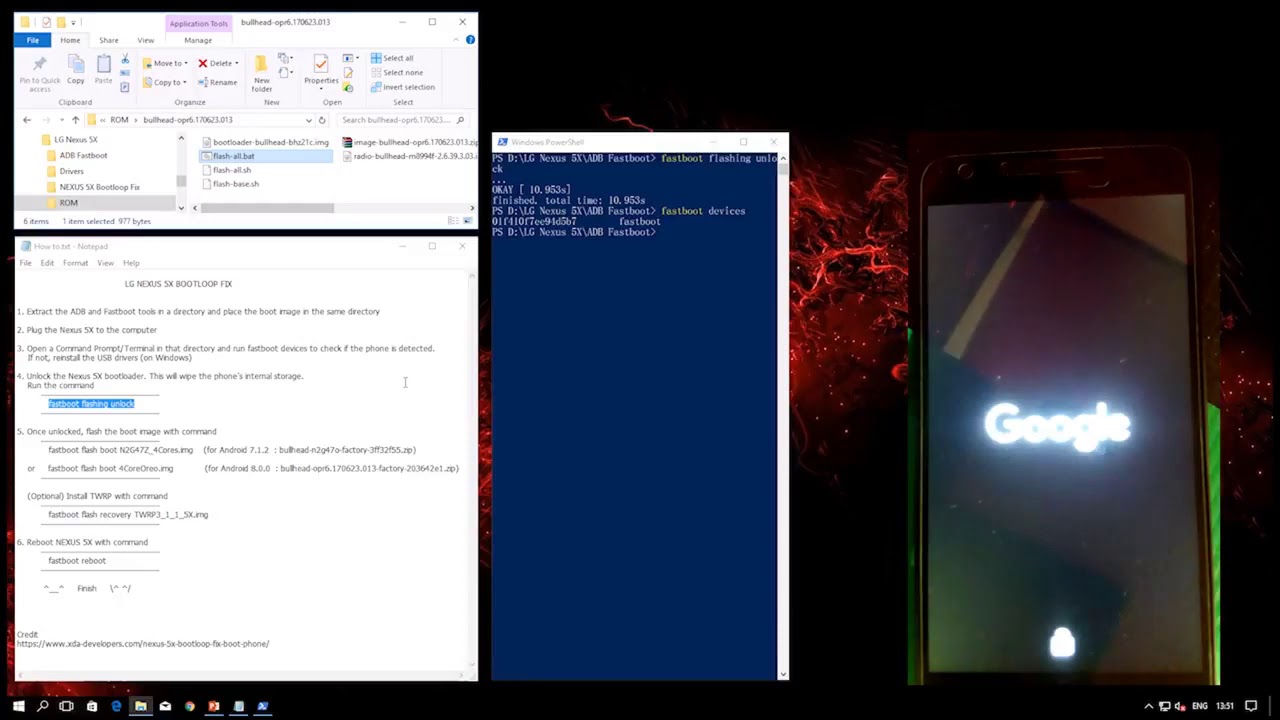
Task: Open the Delete options dropdown arrow
Action: click(237, 63)
